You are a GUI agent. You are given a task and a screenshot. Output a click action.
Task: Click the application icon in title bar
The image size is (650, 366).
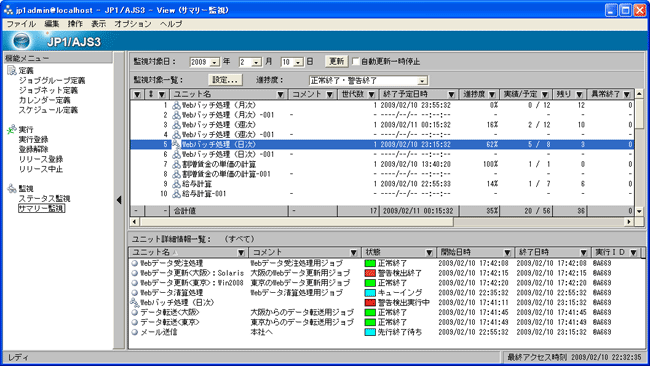point(8,10)
